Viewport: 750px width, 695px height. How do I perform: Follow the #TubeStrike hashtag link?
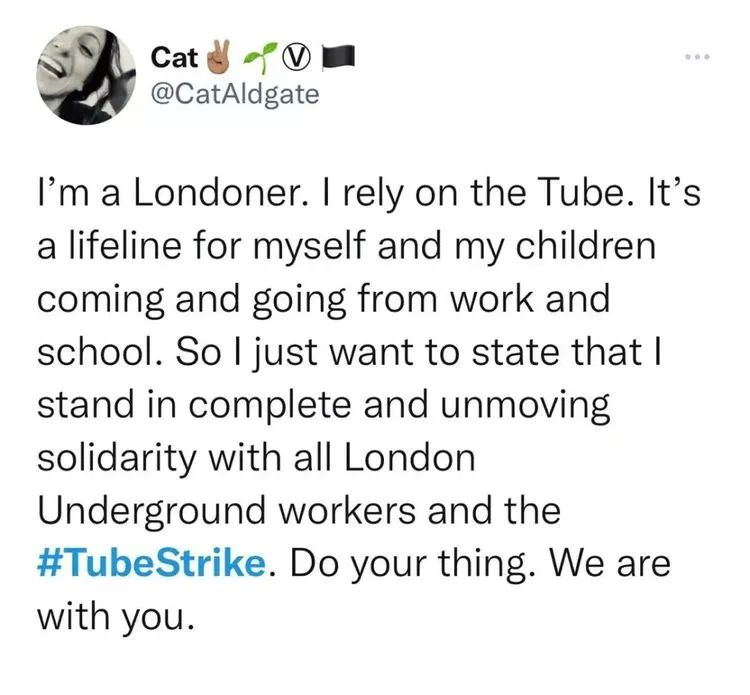[151, 563]
